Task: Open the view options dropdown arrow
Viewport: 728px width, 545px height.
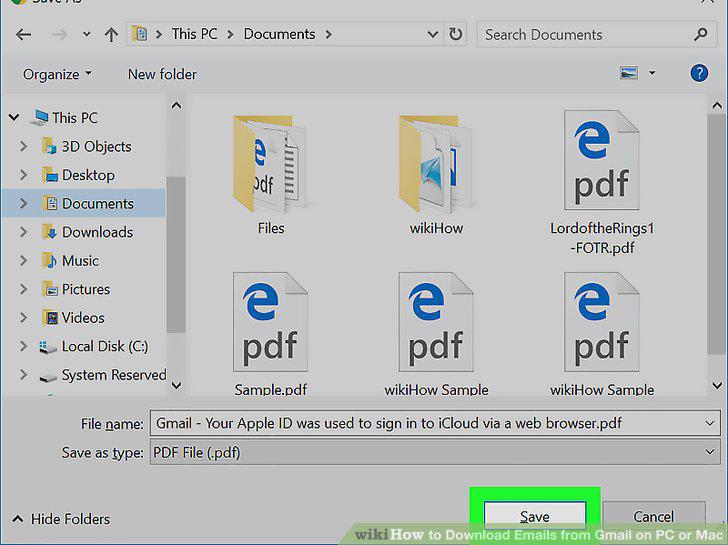Action: pyautogui.click(x=652, y=73)
